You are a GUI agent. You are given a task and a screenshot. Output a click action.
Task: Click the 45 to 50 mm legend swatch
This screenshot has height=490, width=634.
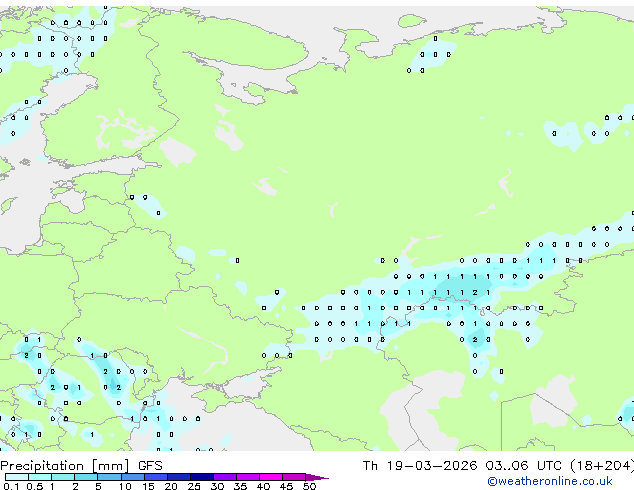click(x=294, y=477)
